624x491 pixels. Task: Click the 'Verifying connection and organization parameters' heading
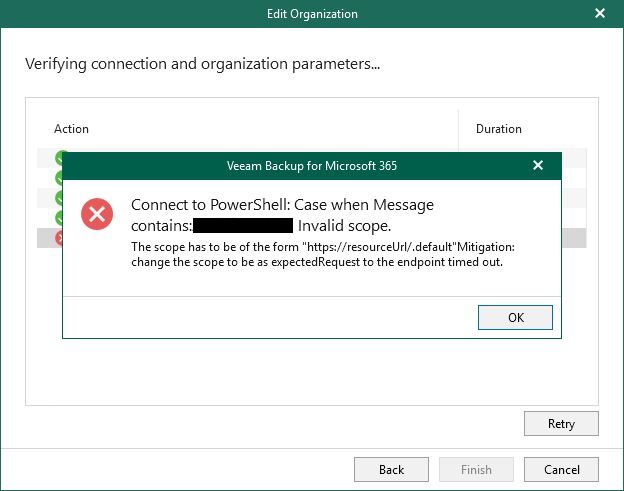(203, 64)
